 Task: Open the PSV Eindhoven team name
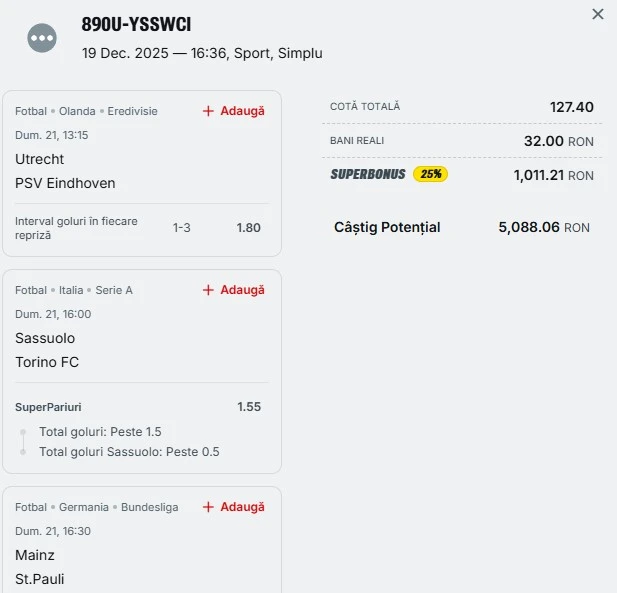tap(65, 183)
